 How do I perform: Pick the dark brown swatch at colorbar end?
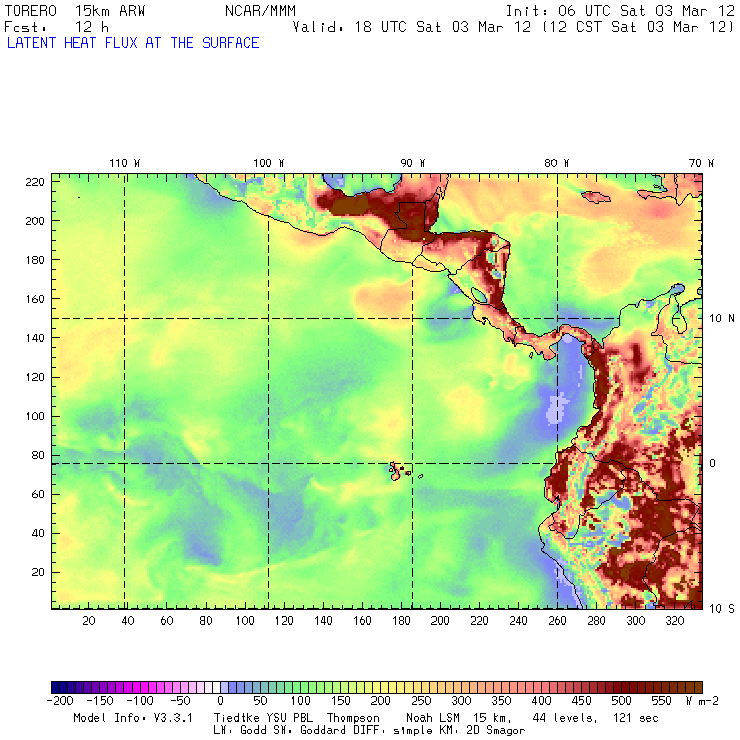[698, 687]
